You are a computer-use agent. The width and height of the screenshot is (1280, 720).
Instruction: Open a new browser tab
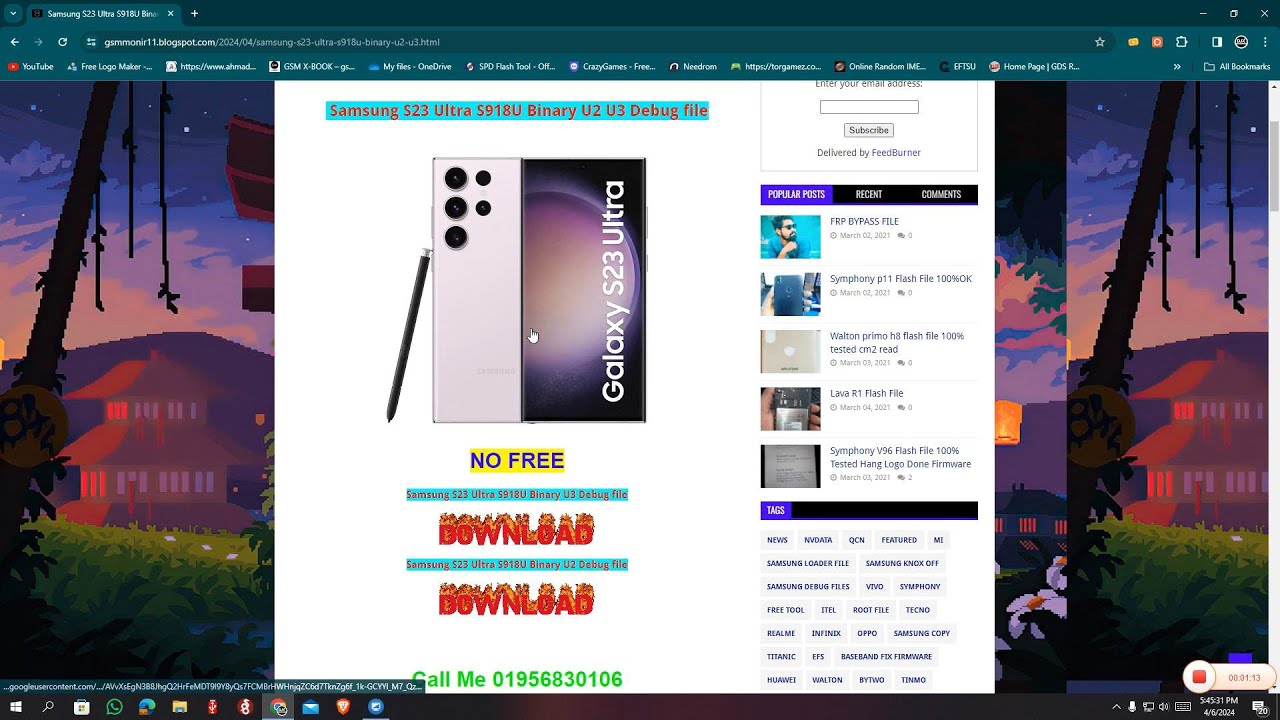click(194, 14)
